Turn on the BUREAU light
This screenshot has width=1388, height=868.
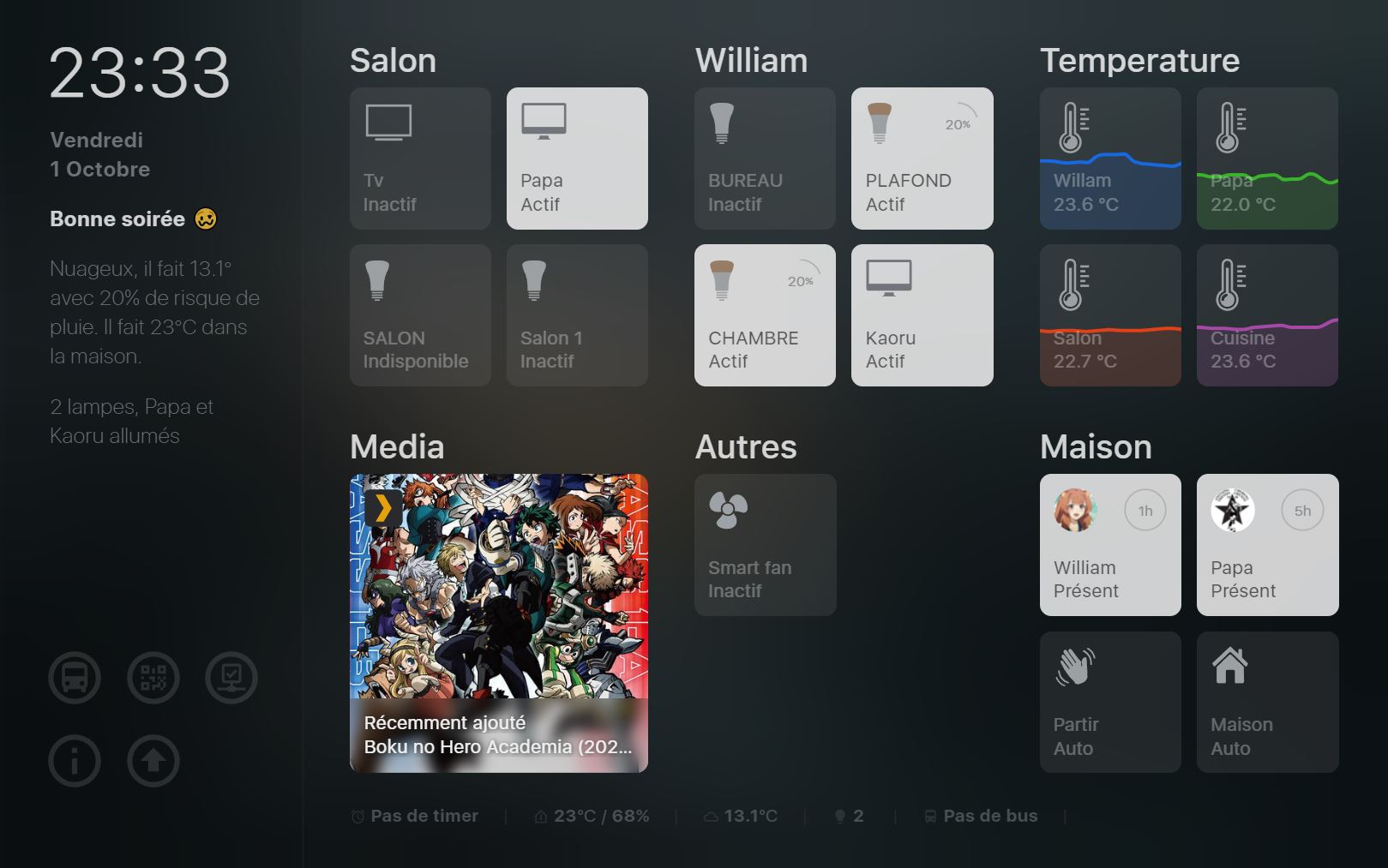764,158
